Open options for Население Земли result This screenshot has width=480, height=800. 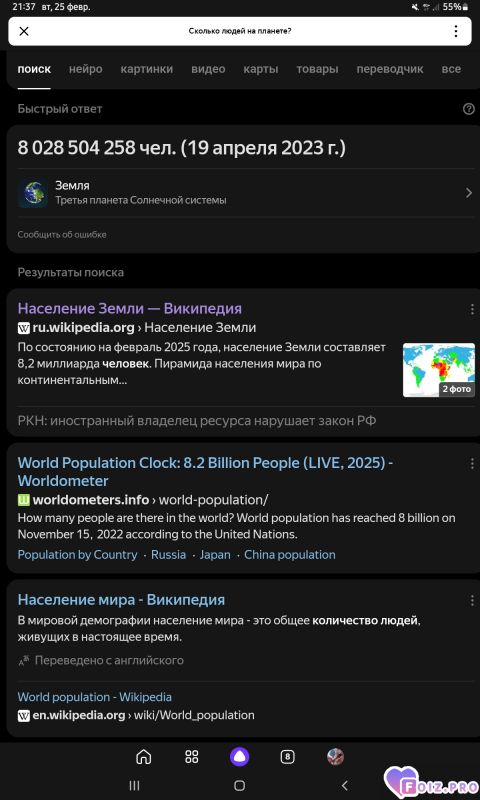[x=472, y=309]
